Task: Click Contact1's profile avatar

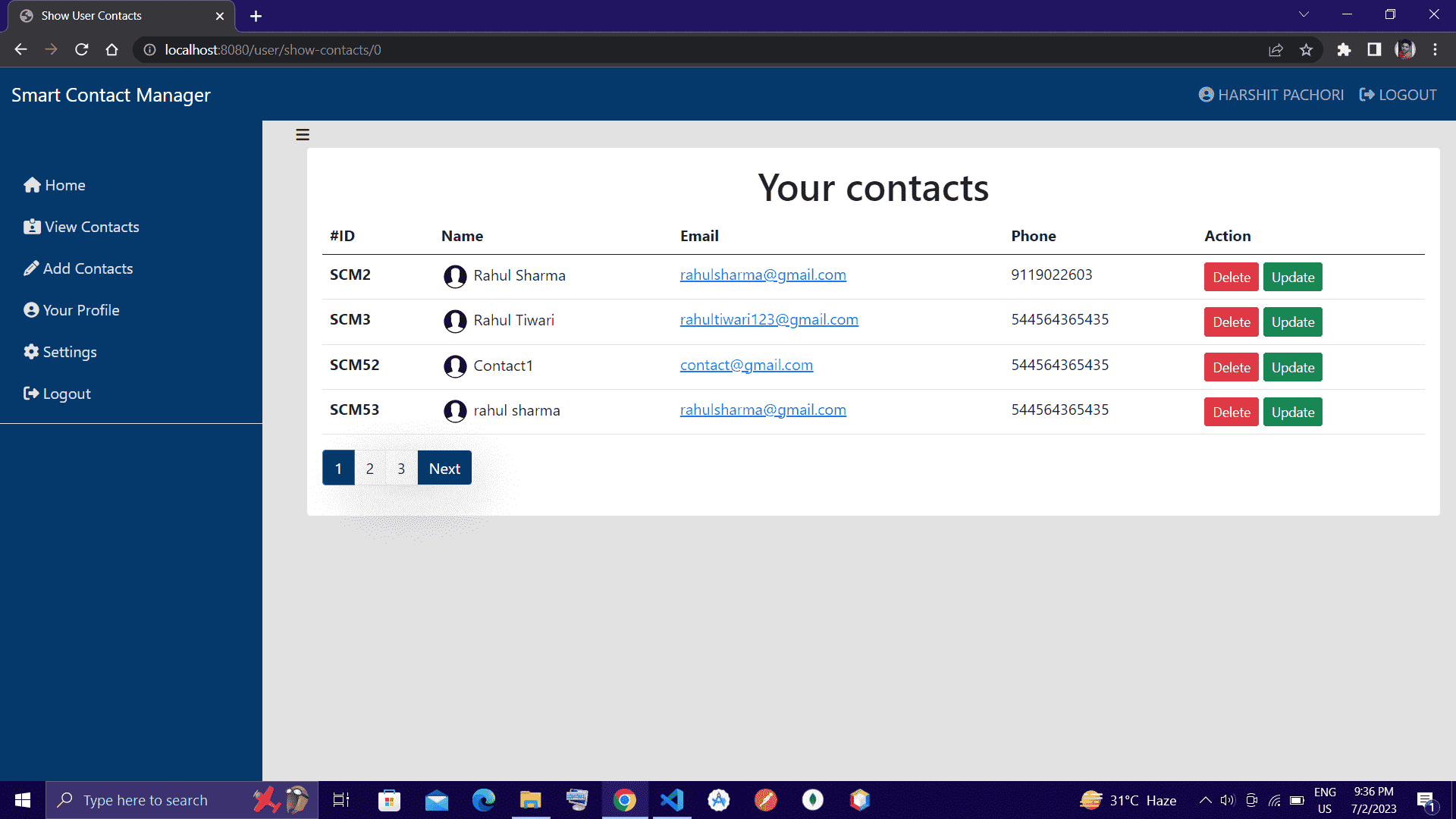Action: tap(455, 366)
